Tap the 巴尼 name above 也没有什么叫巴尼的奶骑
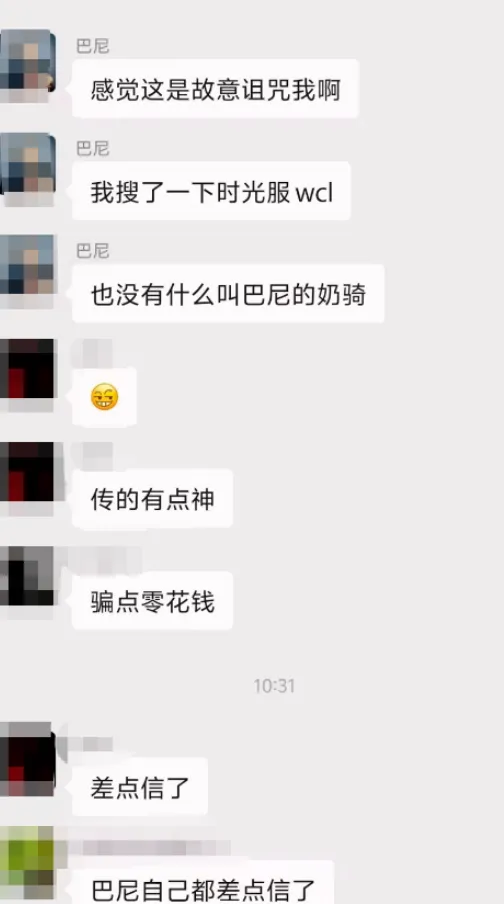 pos(93,251)
